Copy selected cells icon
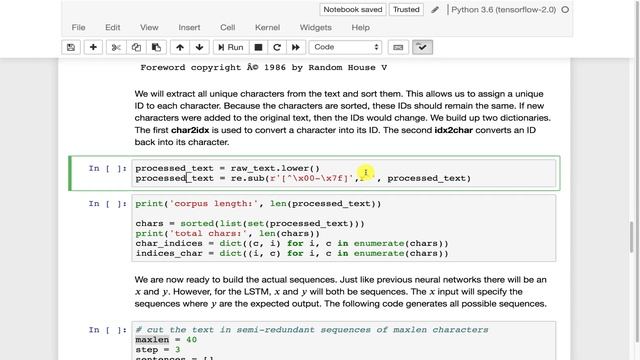The height and width of the screenshot is (360, 640). click(x=136, y=47)
